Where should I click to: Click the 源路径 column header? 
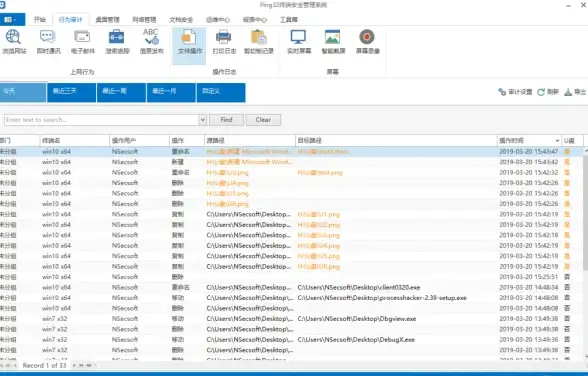[250, 141]
